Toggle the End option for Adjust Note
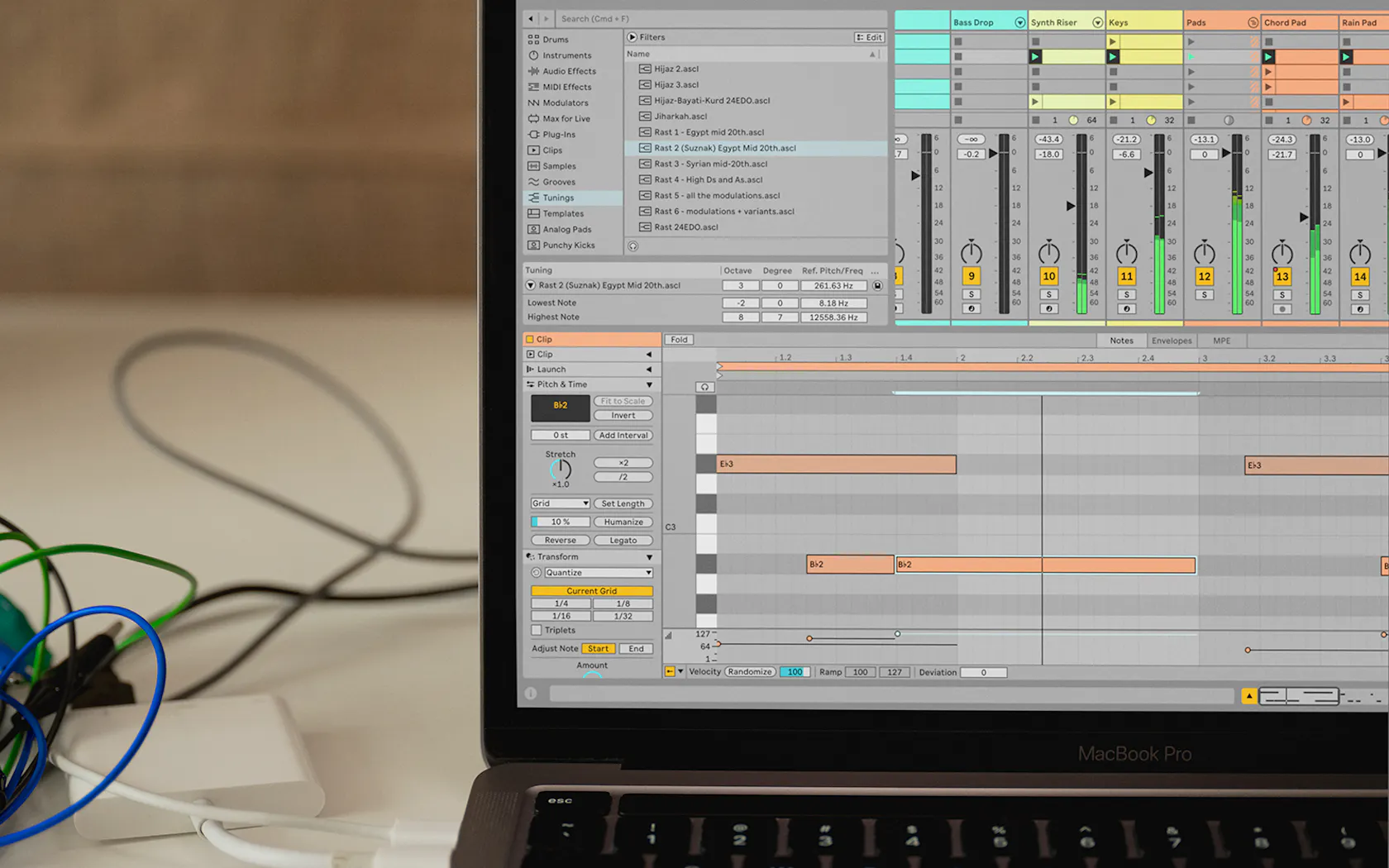 point(635,648)
